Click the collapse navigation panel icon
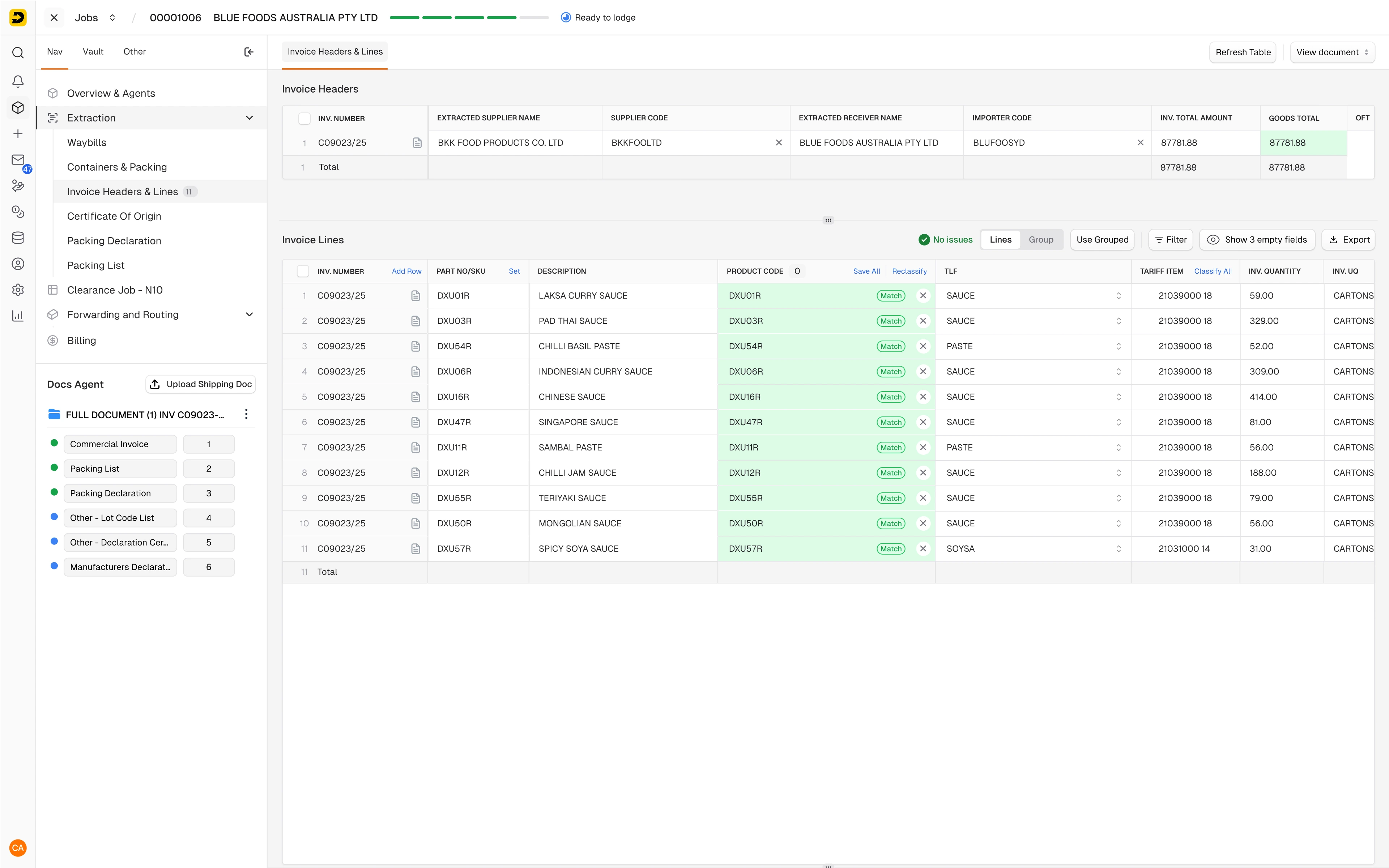 point(249,52)
